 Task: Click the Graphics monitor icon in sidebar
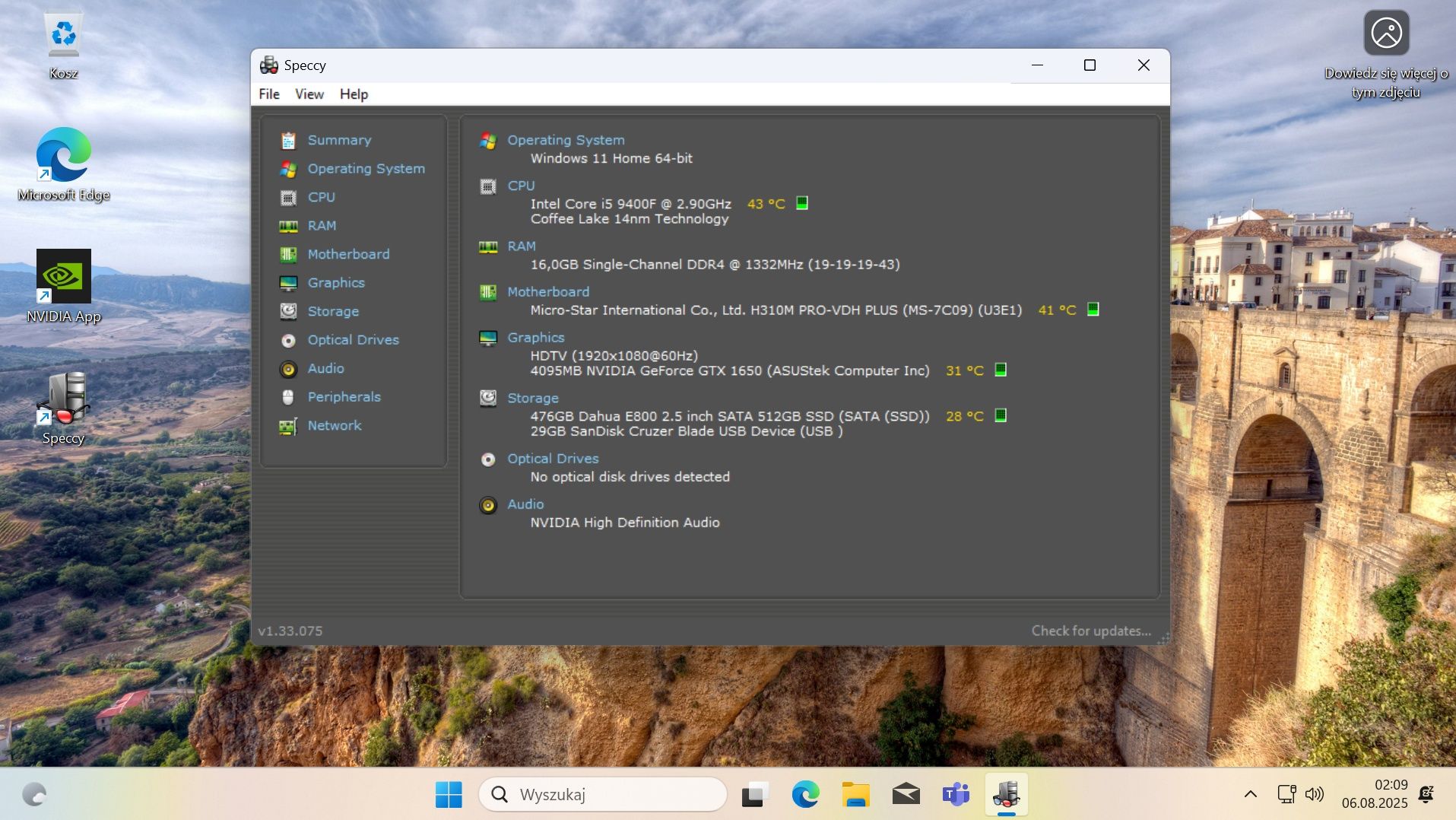pos(288,283)
